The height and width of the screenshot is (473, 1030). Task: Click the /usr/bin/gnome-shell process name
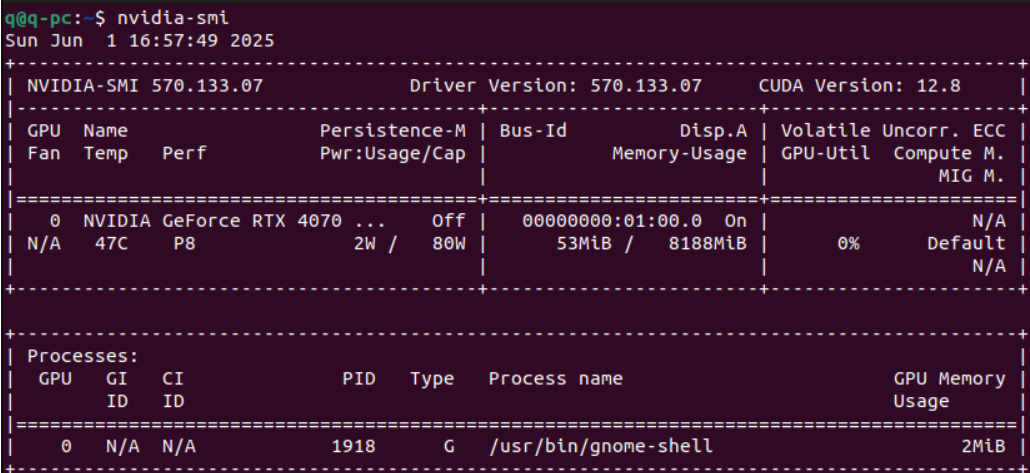click(x=600, y=446)
